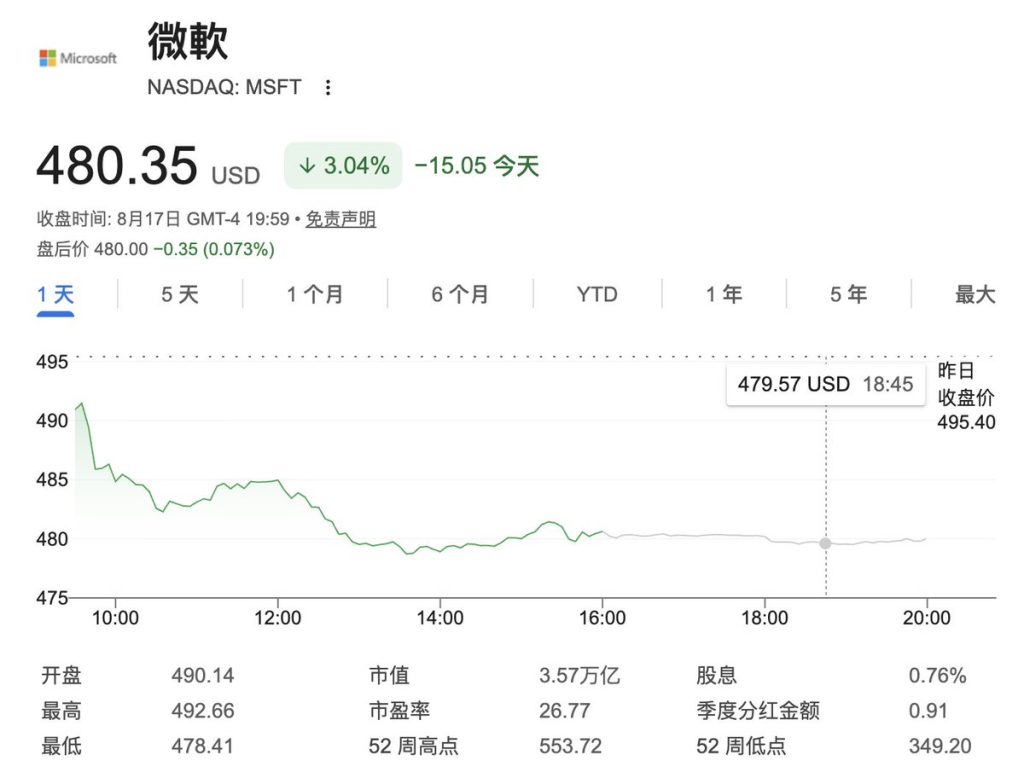
Task: Click the 12:00 point on the green price line
Action: pyautogui.click(x=278, y=481)
